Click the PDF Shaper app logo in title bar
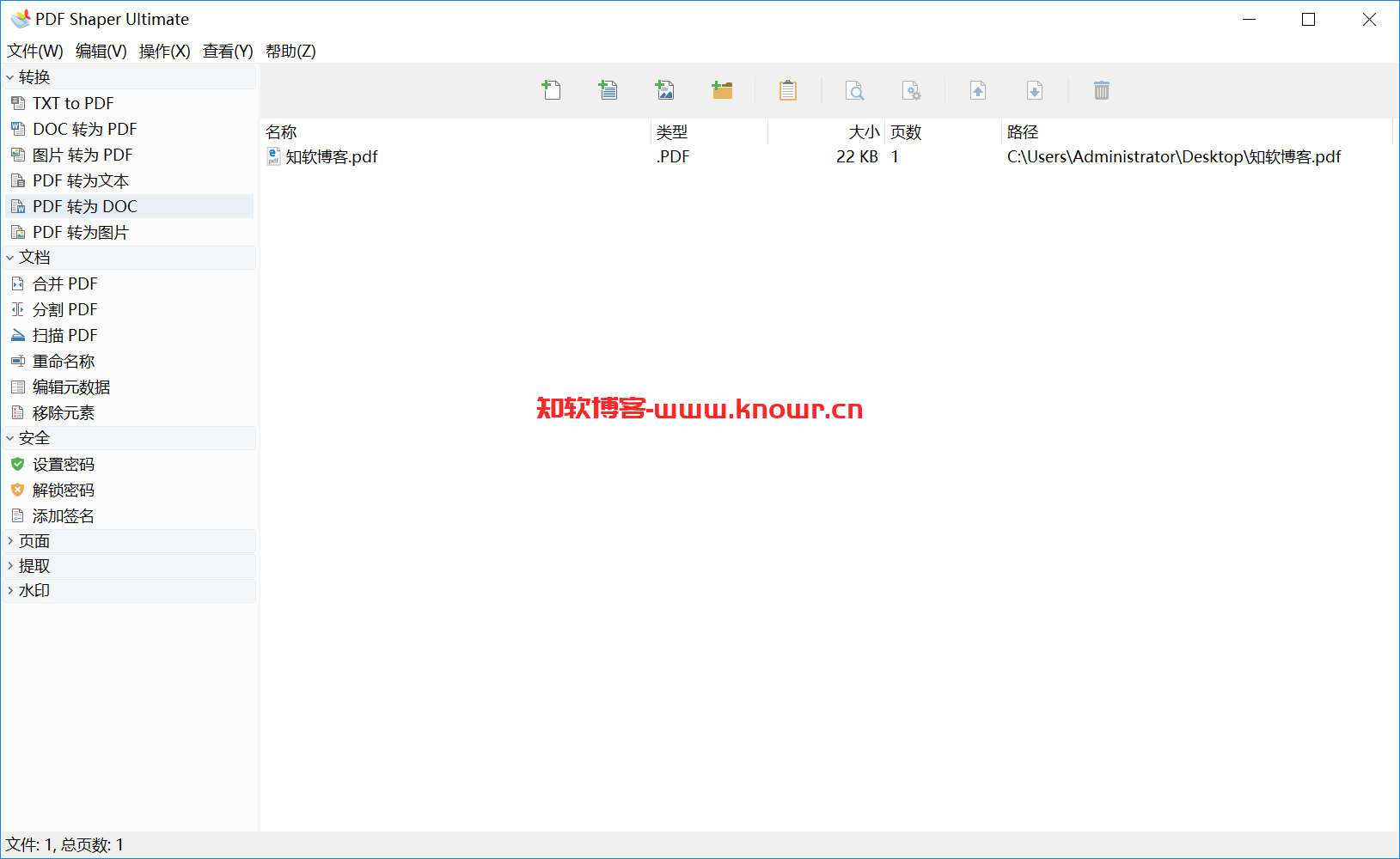 (21, 19)
